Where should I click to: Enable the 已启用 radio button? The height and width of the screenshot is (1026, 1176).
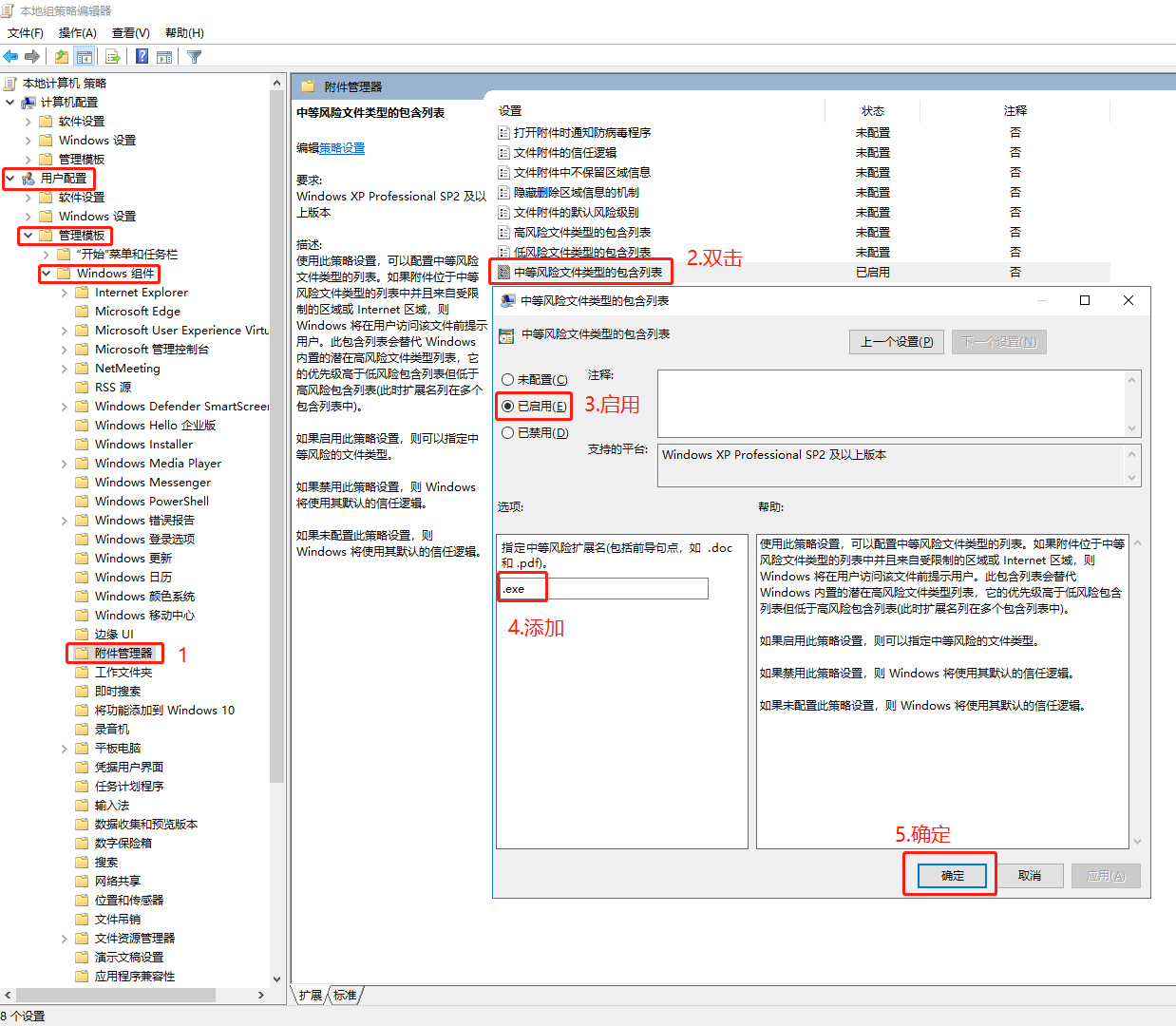click(x=536, y=406)
